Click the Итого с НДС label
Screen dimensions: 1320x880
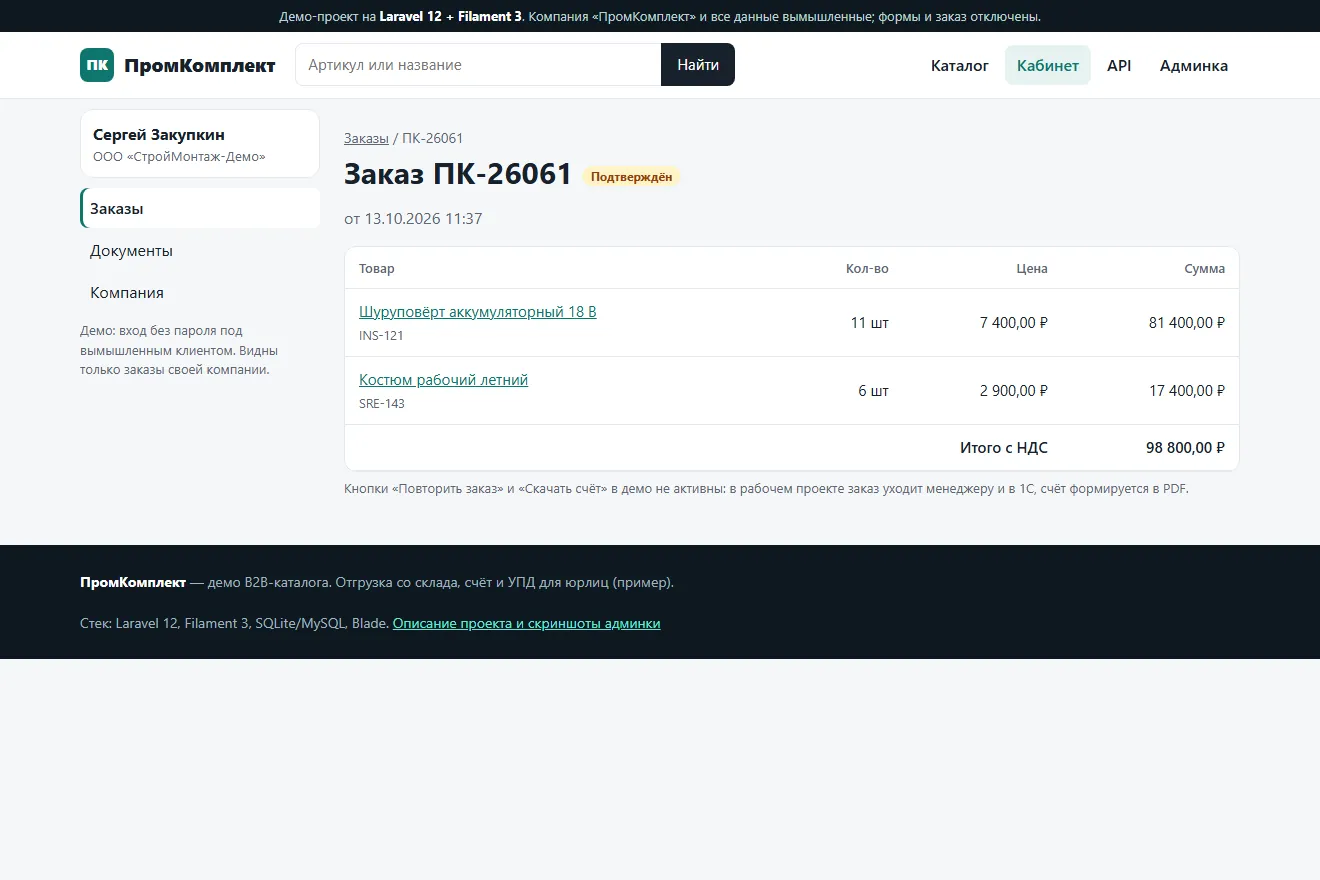point(1004,448)
